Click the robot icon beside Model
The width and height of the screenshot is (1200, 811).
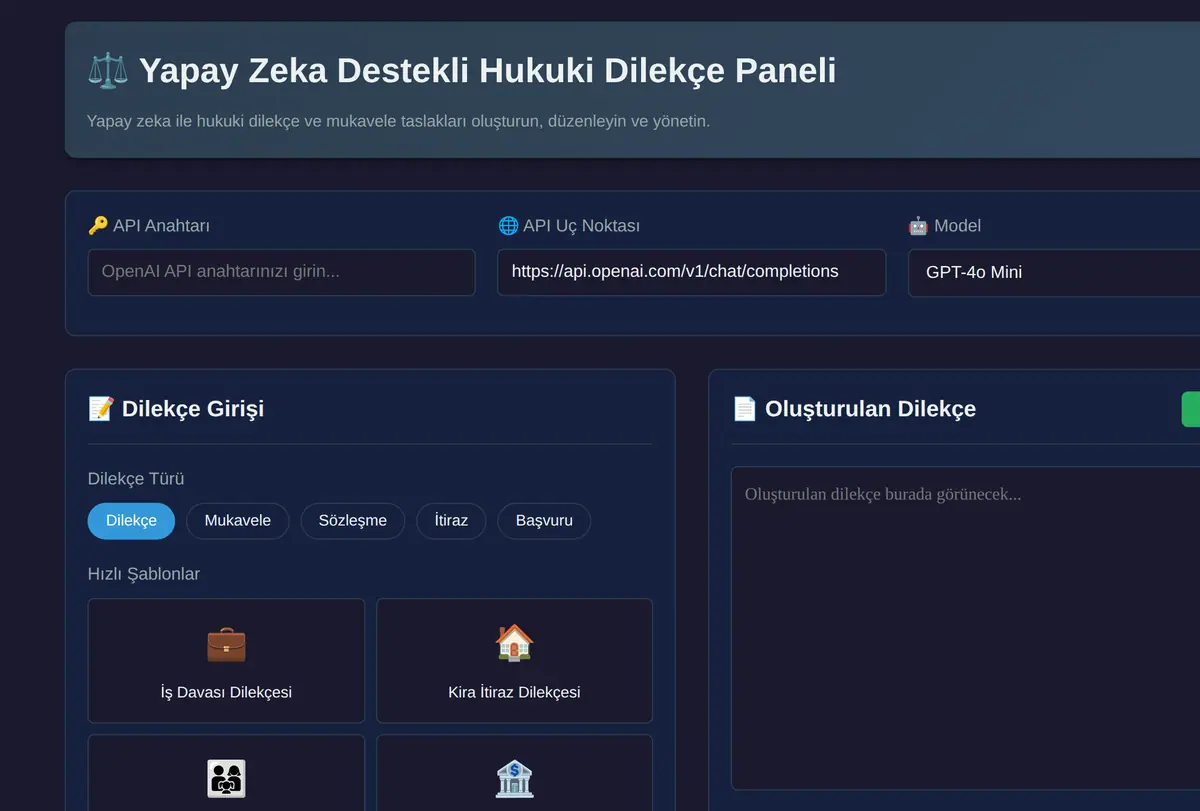coord(918,226)
